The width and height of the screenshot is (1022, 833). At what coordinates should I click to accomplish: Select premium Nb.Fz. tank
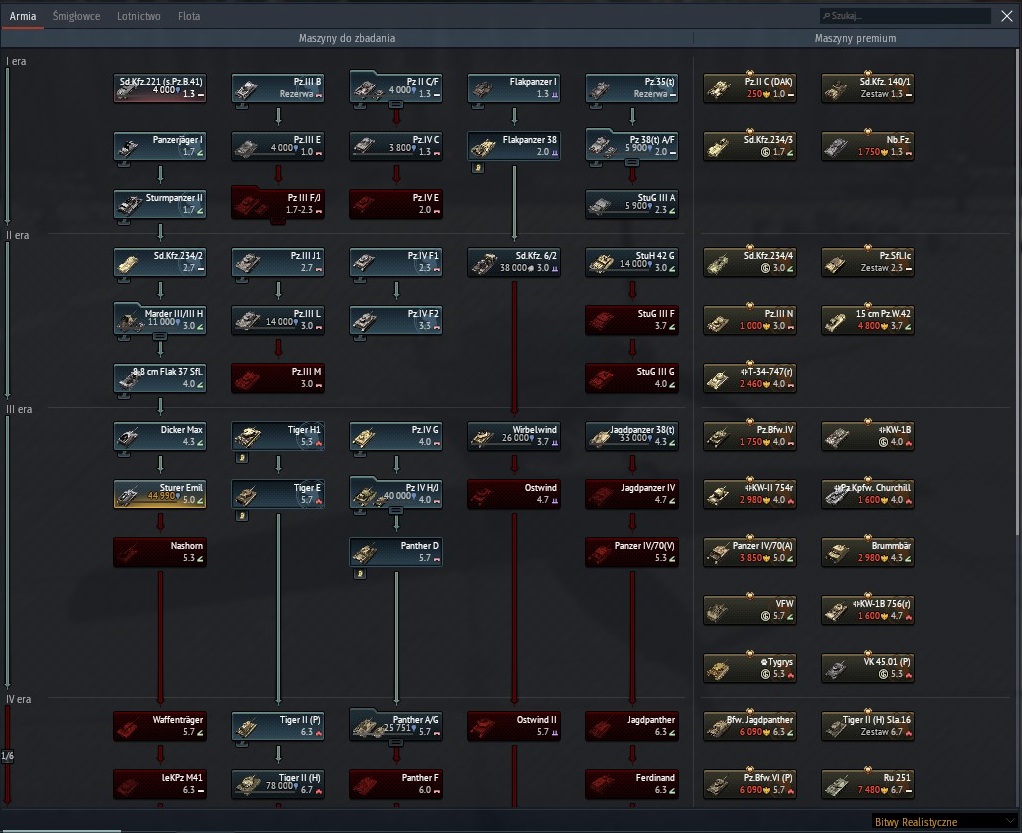click(868, 146)
